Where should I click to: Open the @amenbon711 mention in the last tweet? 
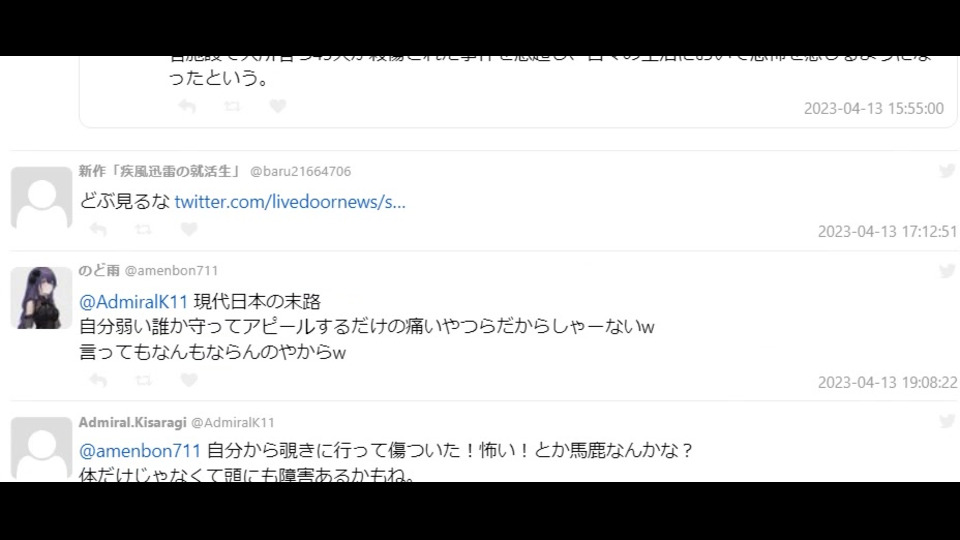click(x=140, y=451)
